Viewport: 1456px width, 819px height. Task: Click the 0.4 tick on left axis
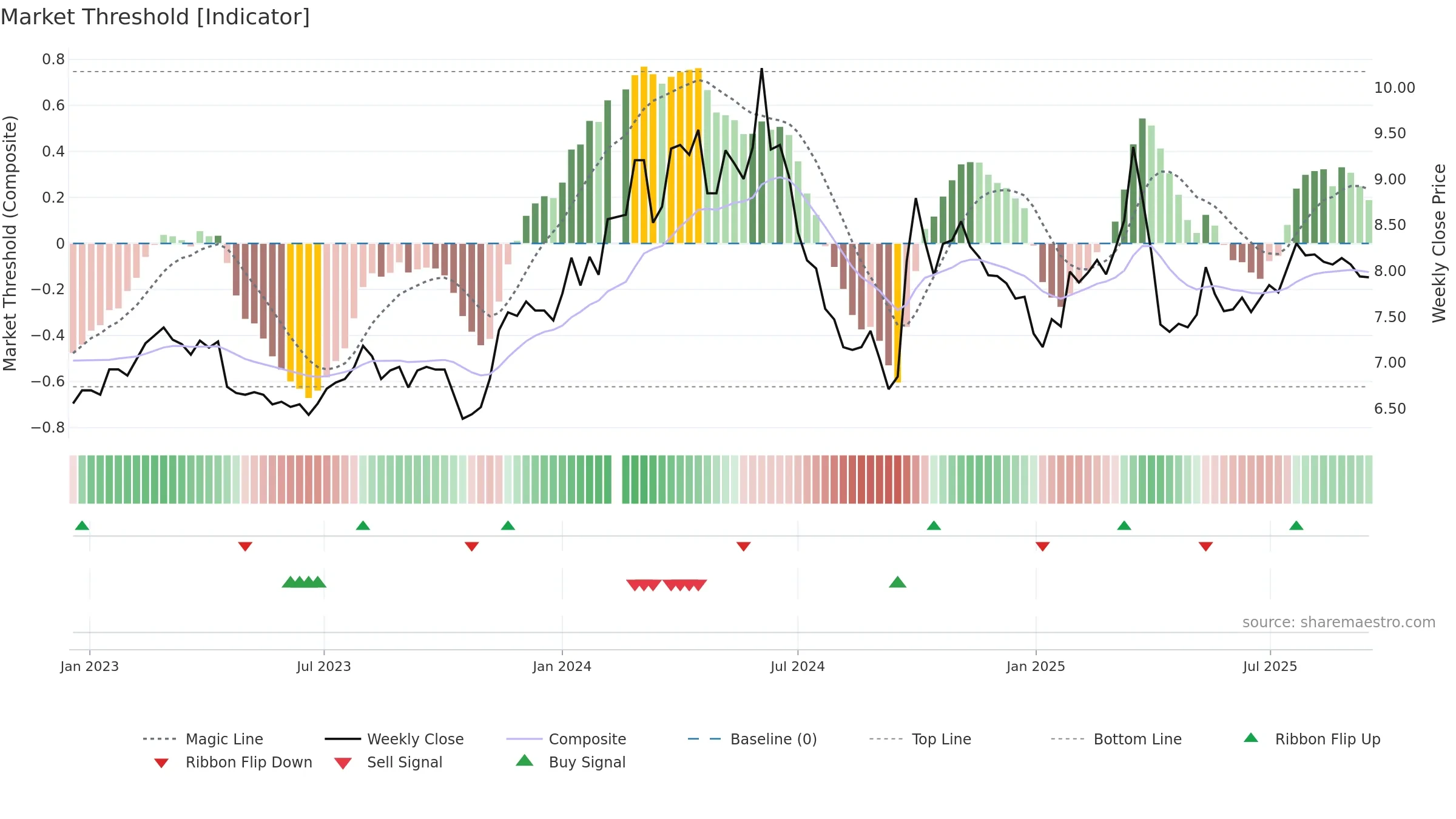point(53,152)
